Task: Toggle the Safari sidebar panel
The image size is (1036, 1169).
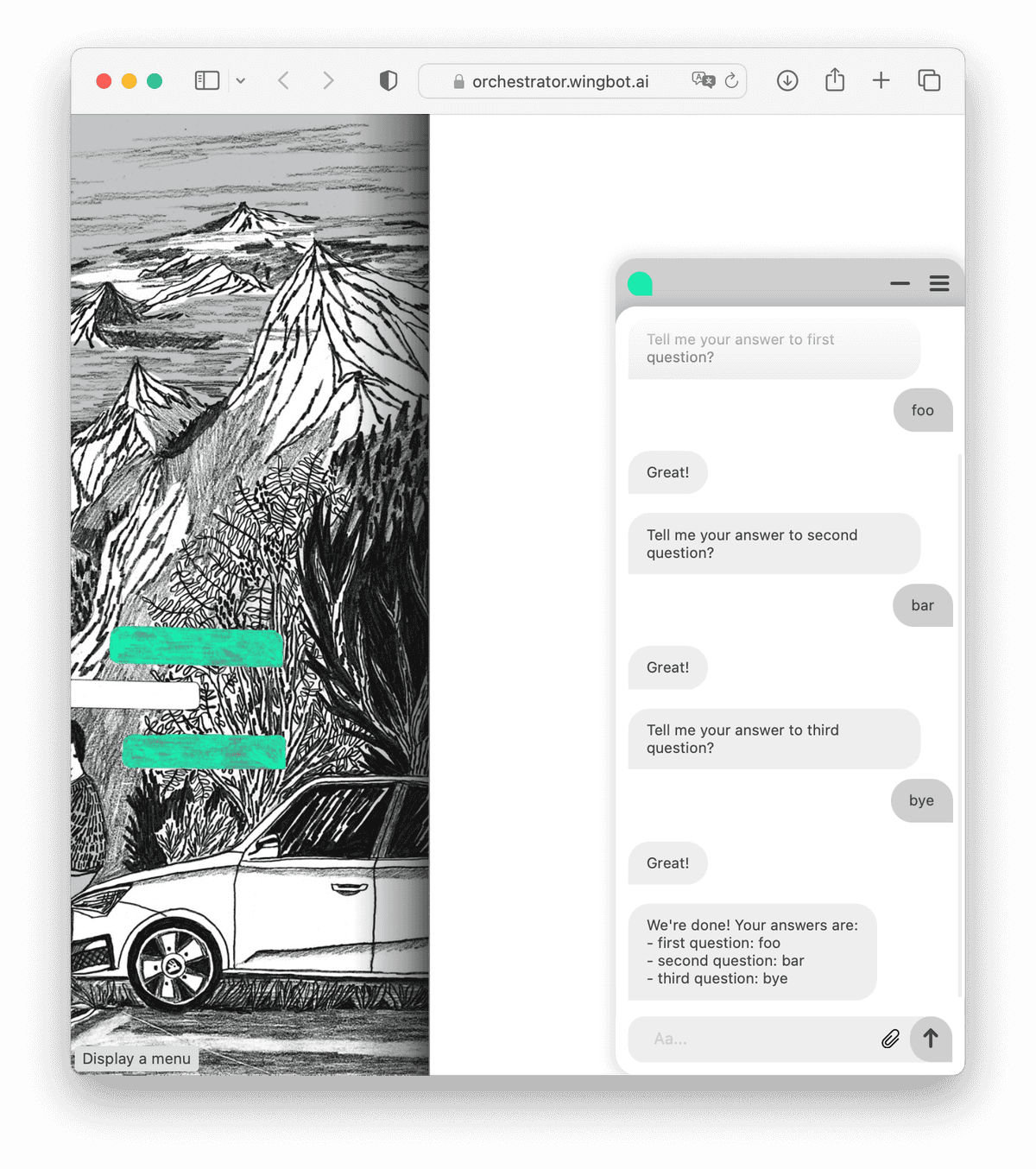Action: click(x=207, y=80)
